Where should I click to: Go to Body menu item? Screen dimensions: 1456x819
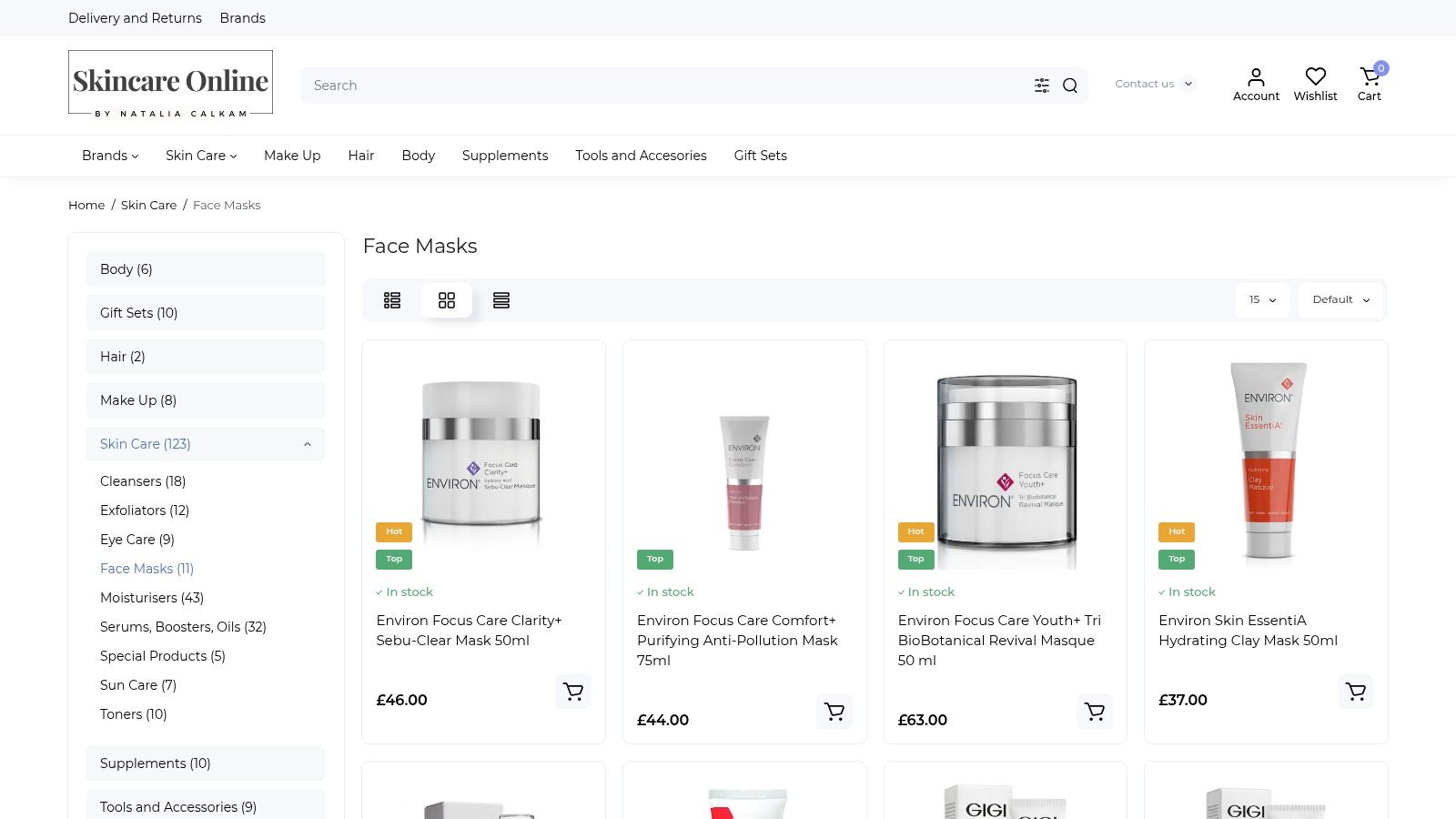point(419,156)
